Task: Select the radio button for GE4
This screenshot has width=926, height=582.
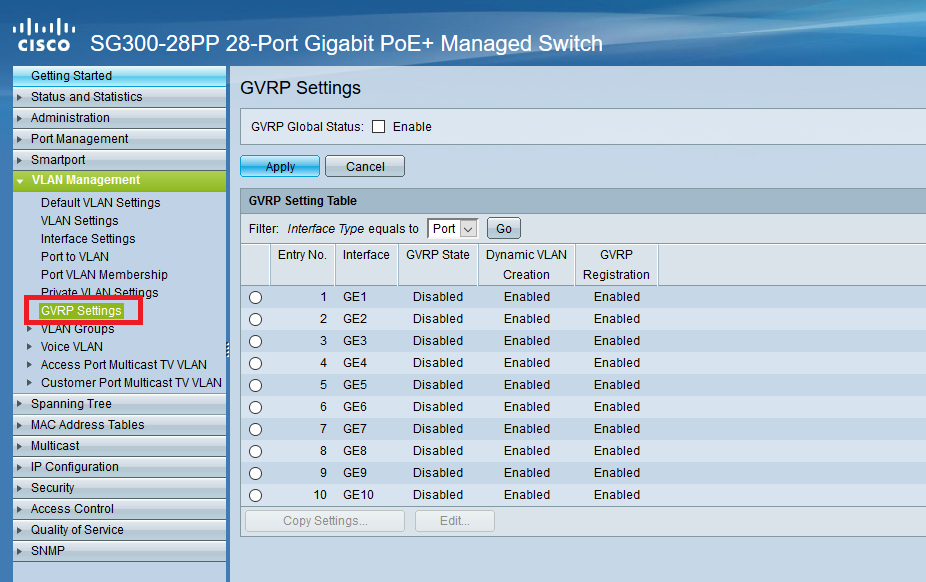Action: coord(255,364)
